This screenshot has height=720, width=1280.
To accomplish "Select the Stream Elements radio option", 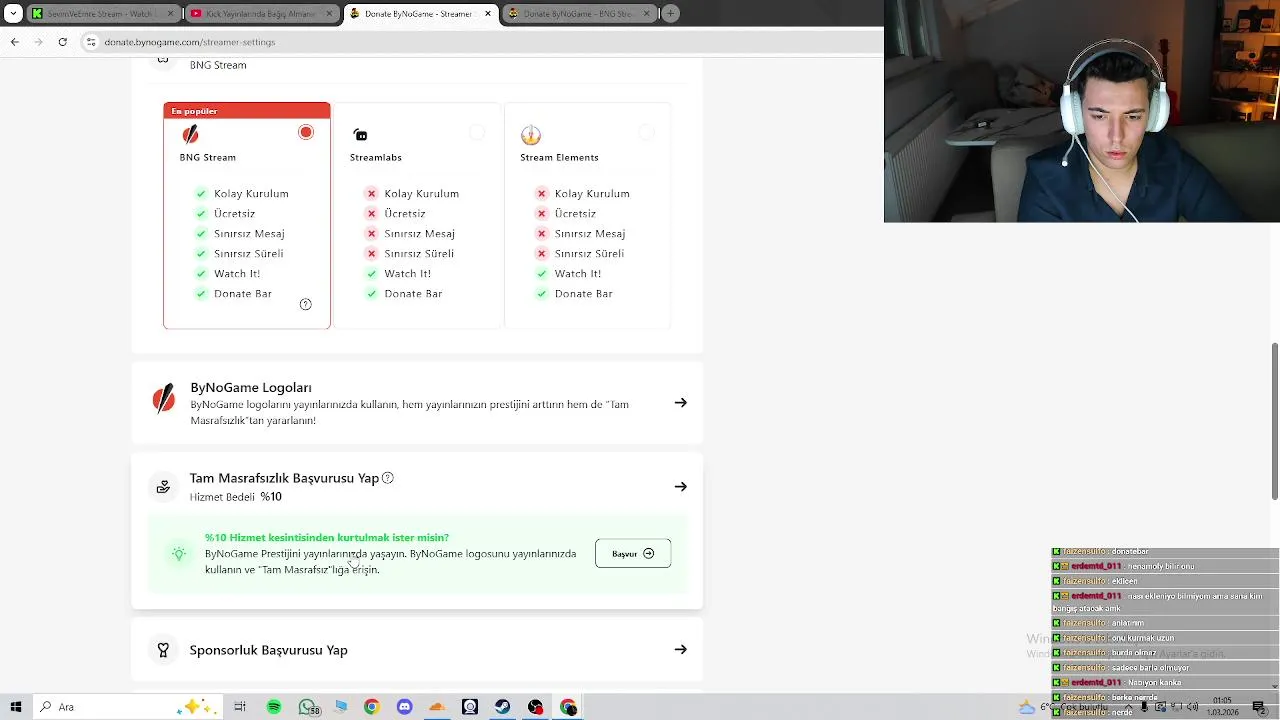I will pos(647,132).
